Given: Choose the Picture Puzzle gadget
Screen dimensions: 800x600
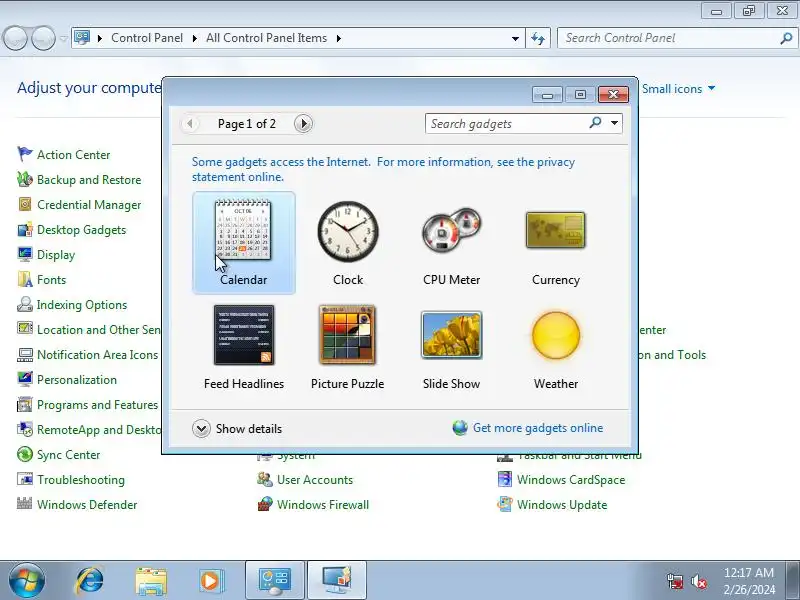Looking at the screenshot, I should coord(347,347).
